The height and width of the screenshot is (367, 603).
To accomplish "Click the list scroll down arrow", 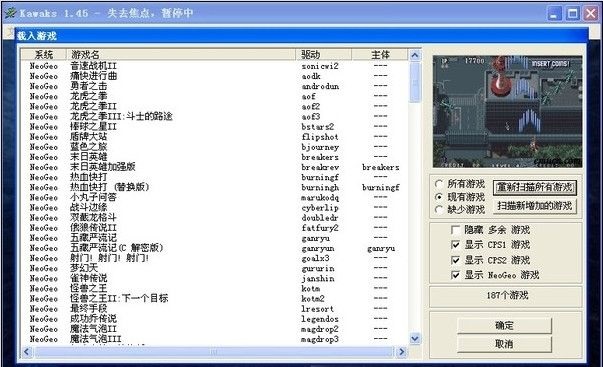I will click(415, 339).
